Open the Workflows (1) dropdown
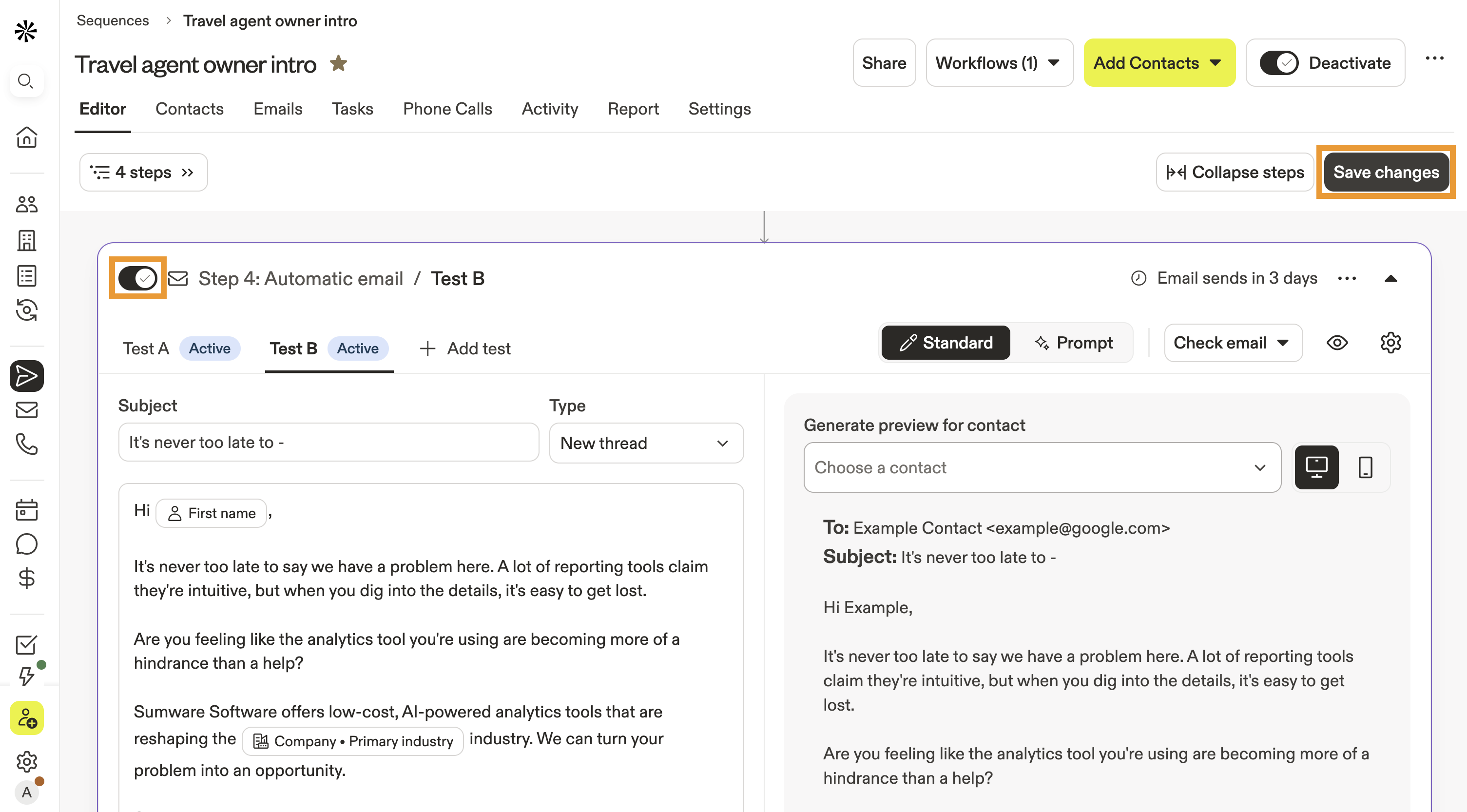Viewport: 1467px width, 812px height. click(999, 63)
